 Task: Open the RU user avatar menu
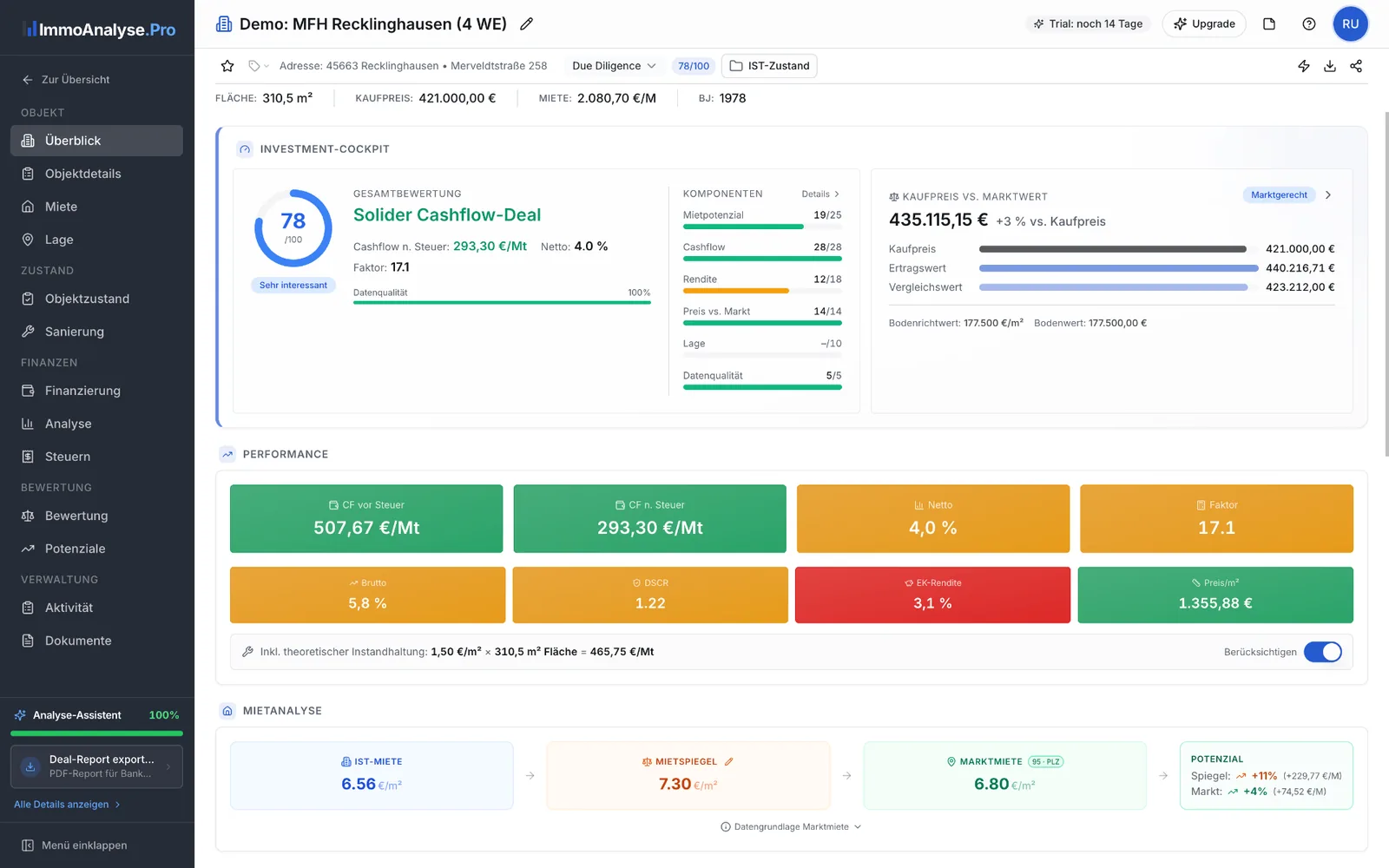click(1350, 23)
